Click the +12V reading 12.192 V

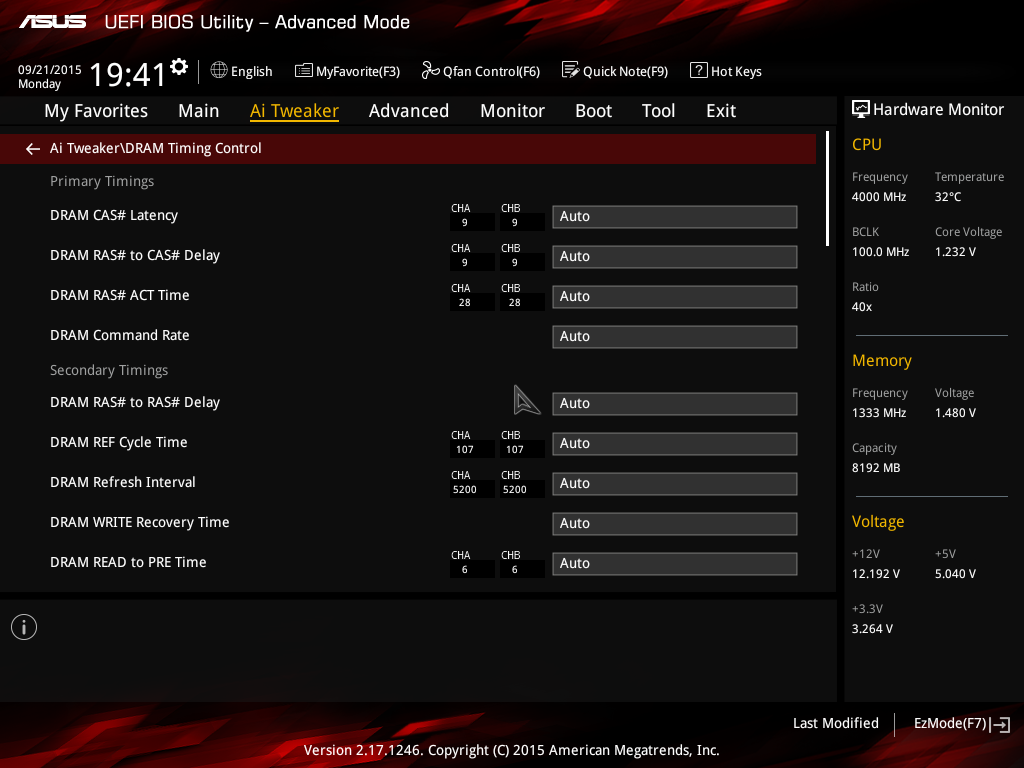(876, 573)
